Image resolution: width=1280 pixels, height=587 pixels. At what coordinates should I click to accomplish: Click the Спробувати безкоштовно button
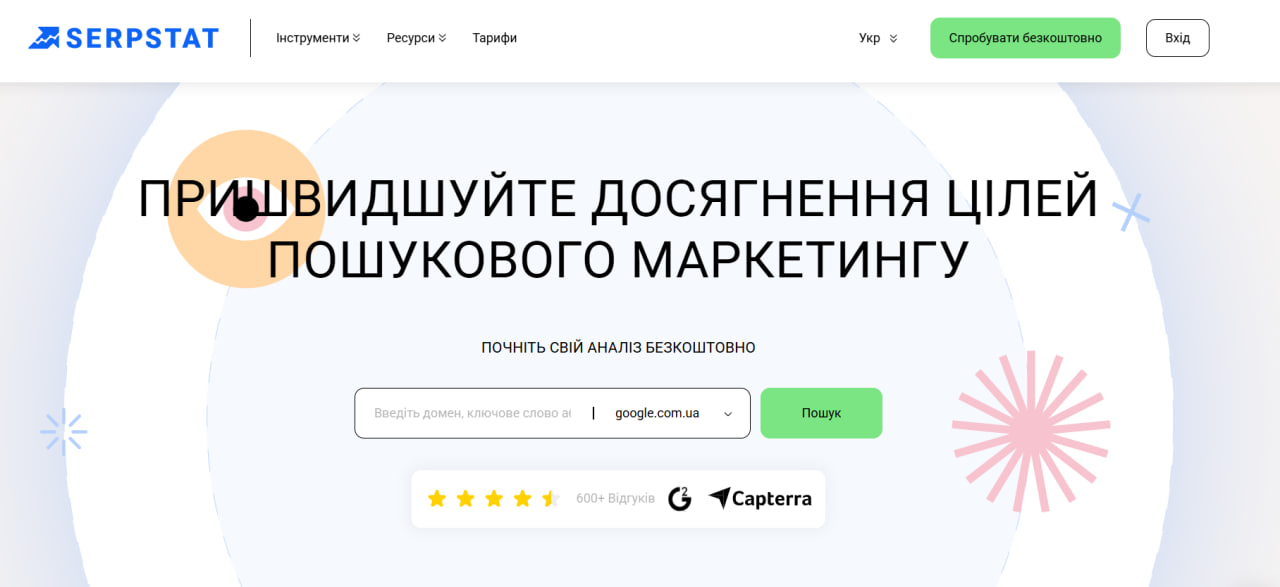coord(1025,38)
